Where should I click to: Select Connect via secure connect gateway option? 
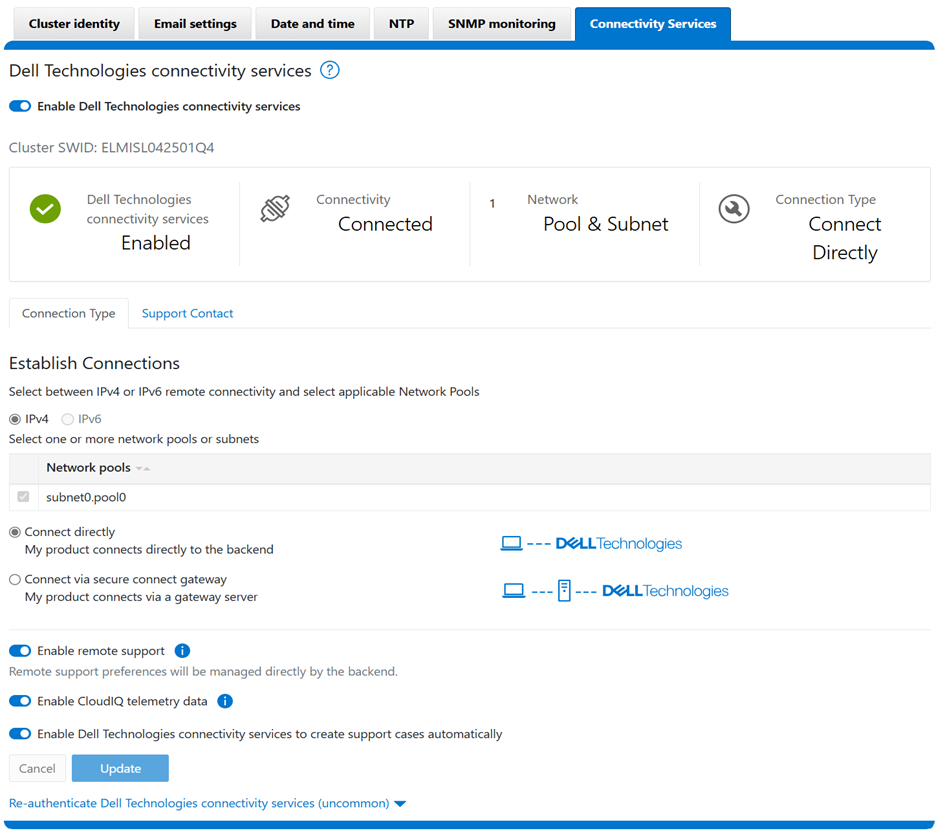click(15, 579)
